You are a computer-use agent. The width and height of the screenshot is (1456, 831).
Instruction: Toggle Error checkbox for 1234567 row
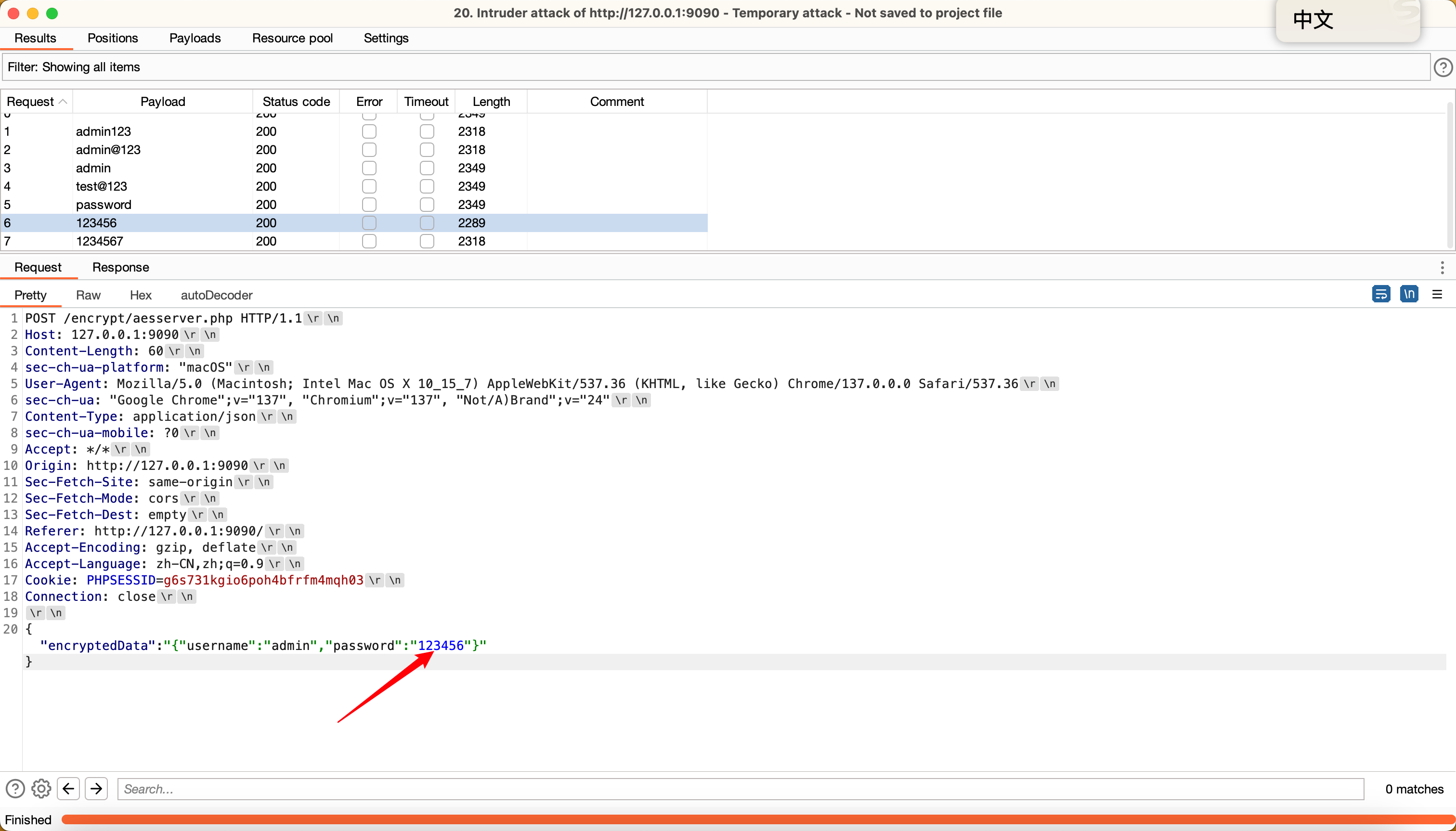tap(369, 241)
